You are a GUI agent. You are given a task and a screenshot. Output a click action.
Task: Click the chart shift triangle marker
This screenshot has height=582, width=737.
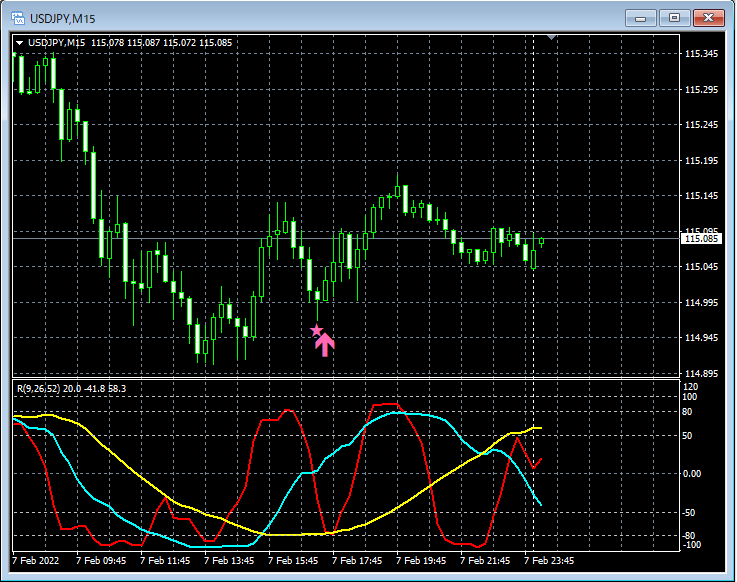click(x=552, y=37)
